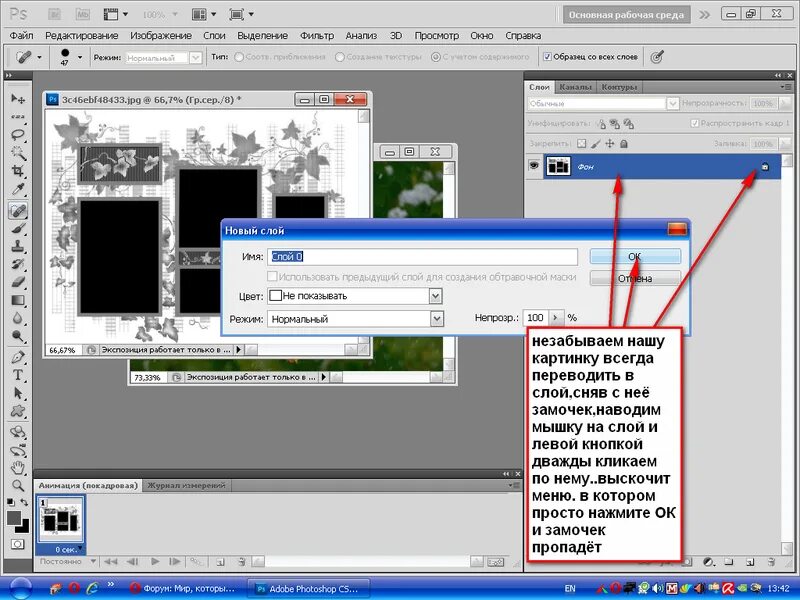This screenshot has height=600, width=800.
Task: Click the foreground color swatch
Action: (14, 518)
